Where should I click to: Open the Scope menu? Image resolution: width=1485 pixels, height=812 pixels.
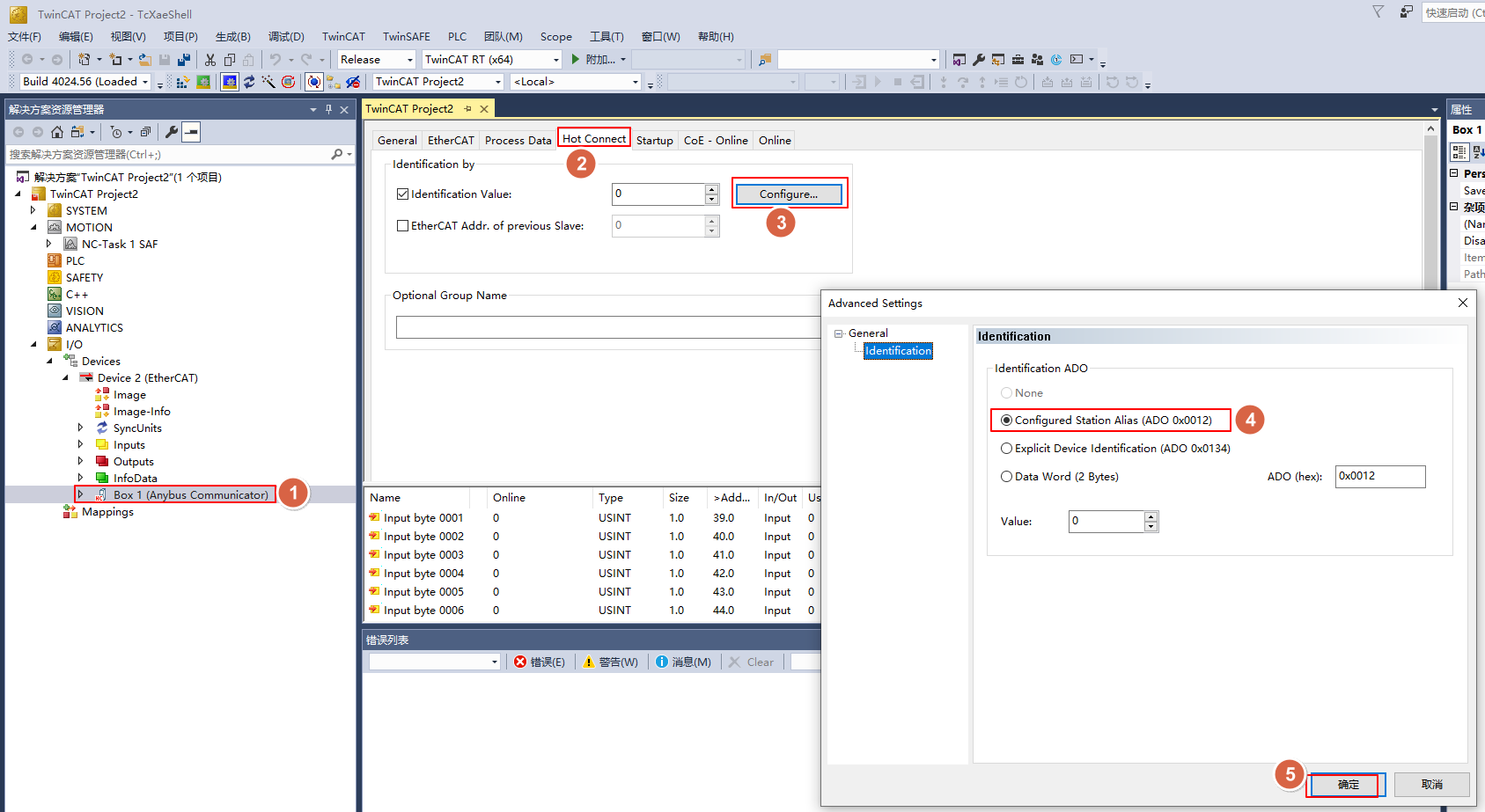click(555, 36)
